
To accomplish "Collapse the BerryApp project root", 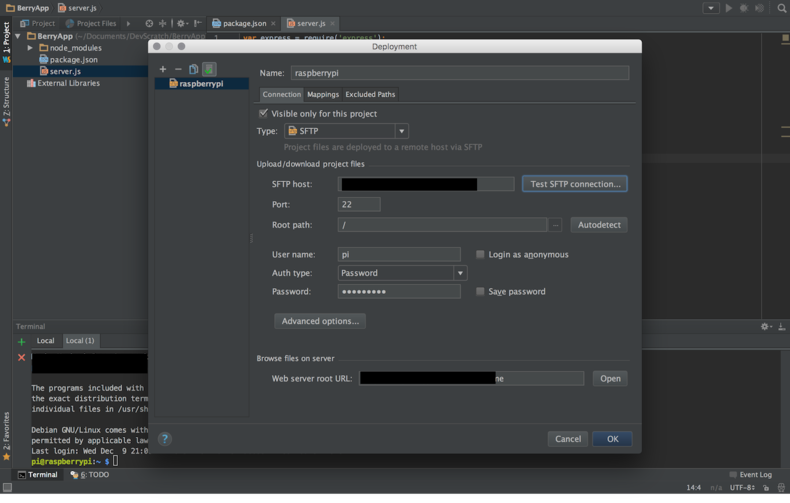I will click(18, 36).
